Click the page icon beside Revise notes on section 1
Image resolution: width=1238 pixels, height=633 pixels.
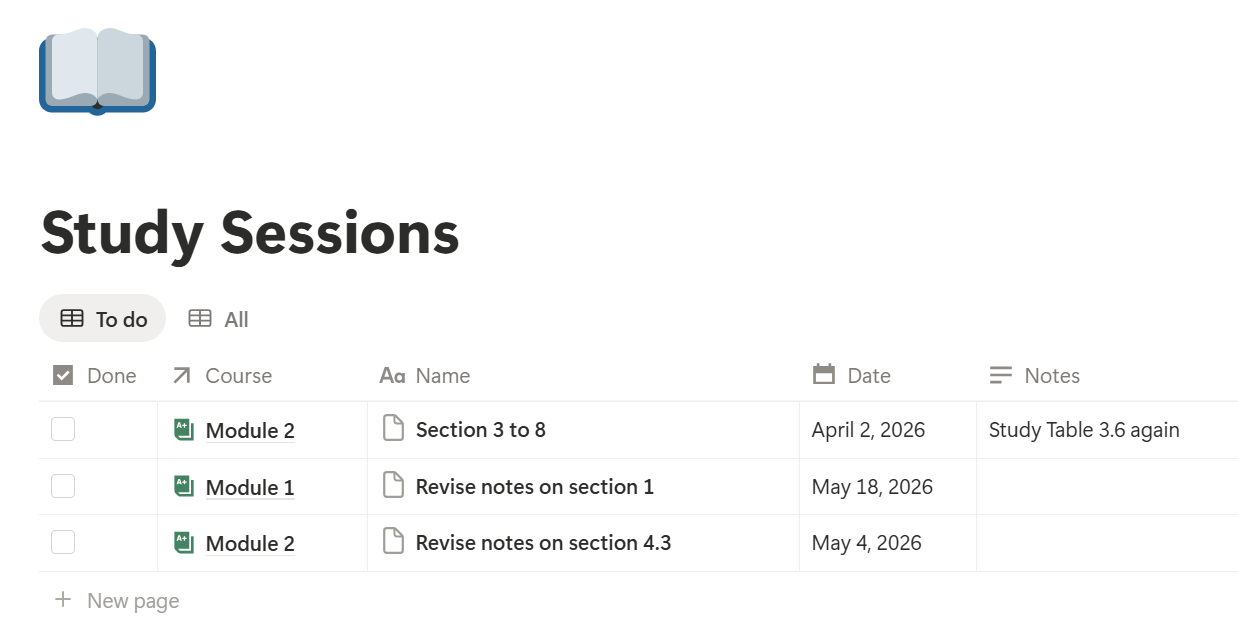(394, 486)
